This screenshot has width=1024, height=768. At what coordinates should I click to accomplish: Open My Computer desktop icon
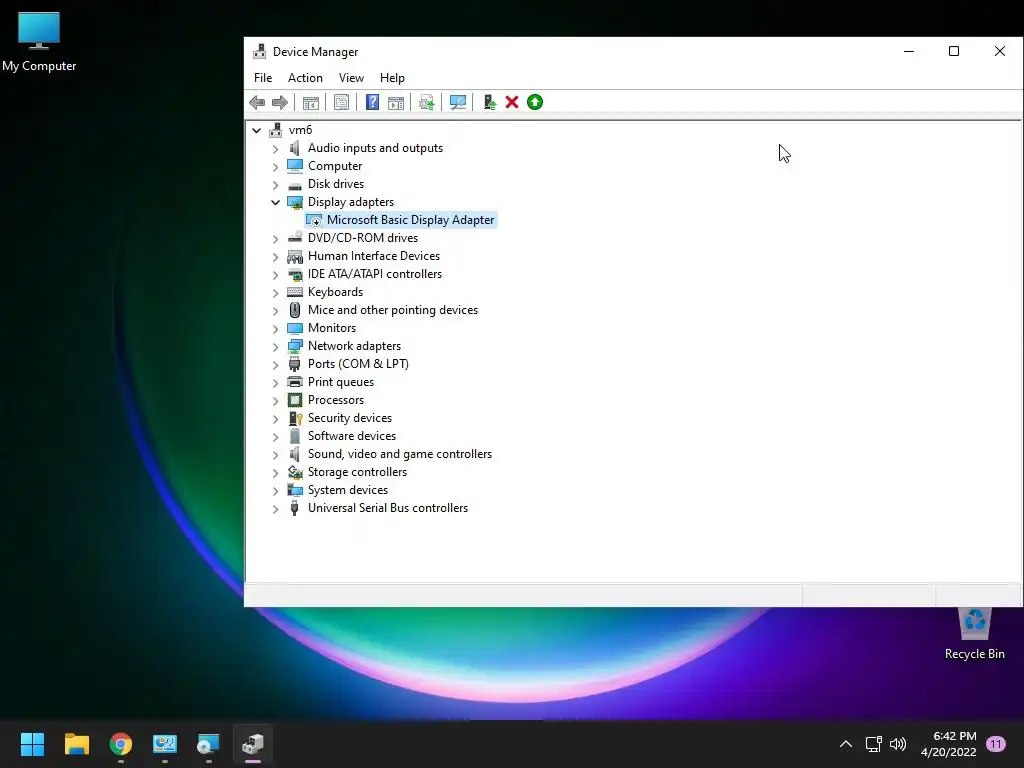pyautogui.click(x=39, y=42)
